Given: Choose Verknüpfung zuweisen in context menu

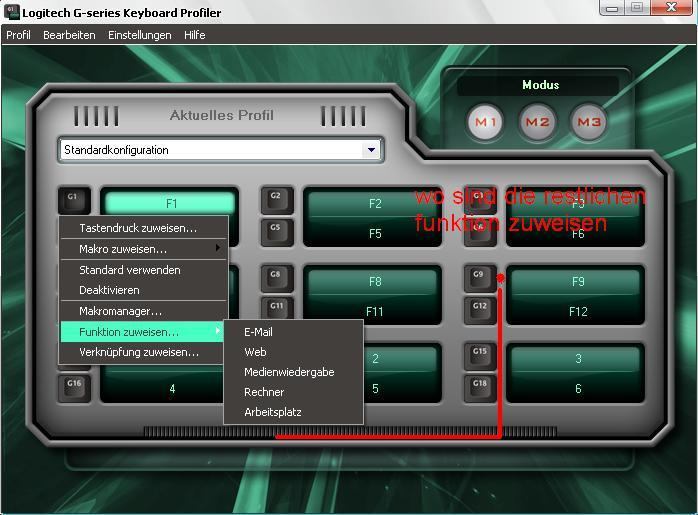Looking at the screenshot, I should pos(142,352).
